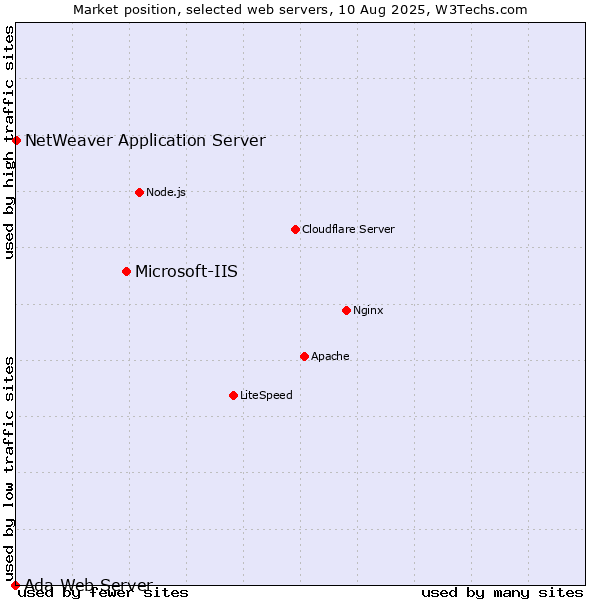This screenshot has height=600, width=600.
Task: Click the Node.js red data point
Action: [x=140, y=192]
